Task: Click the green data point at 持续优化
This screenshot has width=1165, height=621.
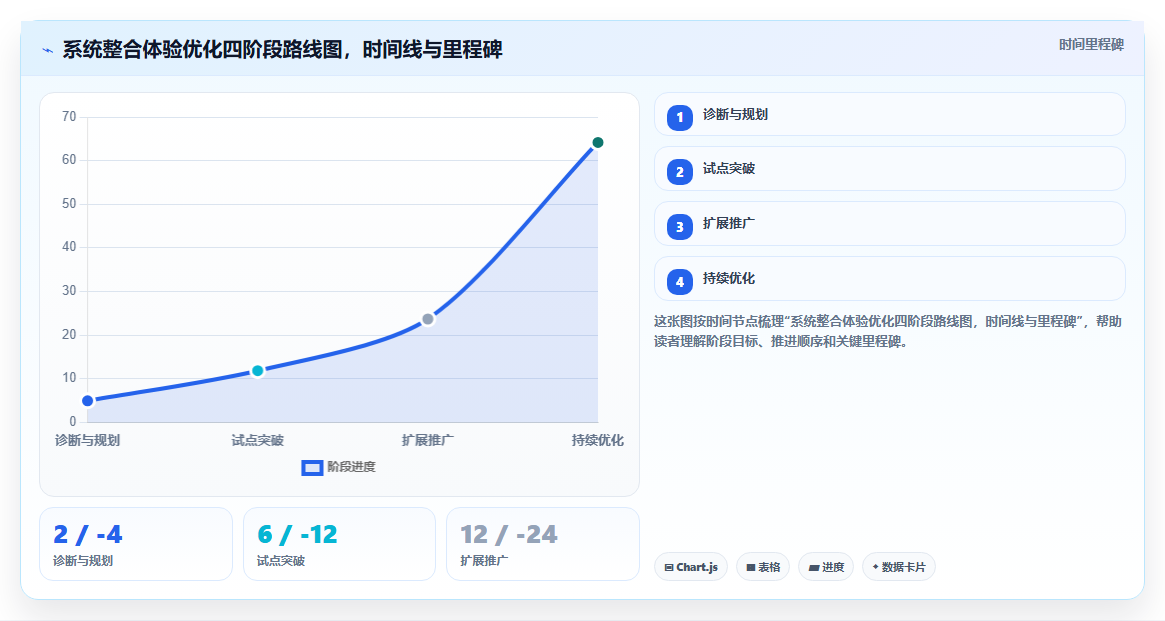Action: [x=597, y=143]
